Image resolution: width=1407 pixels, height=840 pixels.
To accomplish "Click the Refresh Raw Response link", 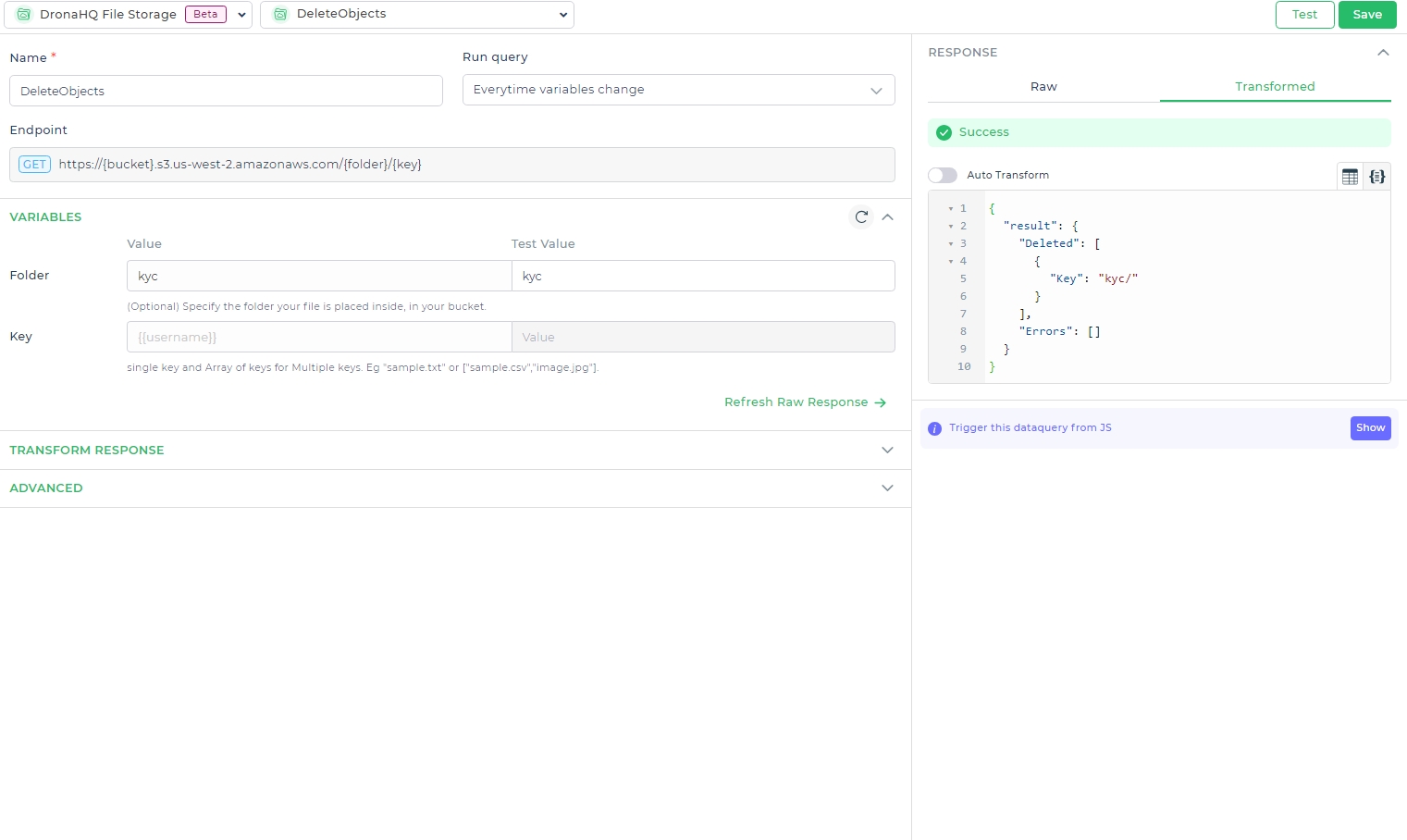I will (805, 402).
